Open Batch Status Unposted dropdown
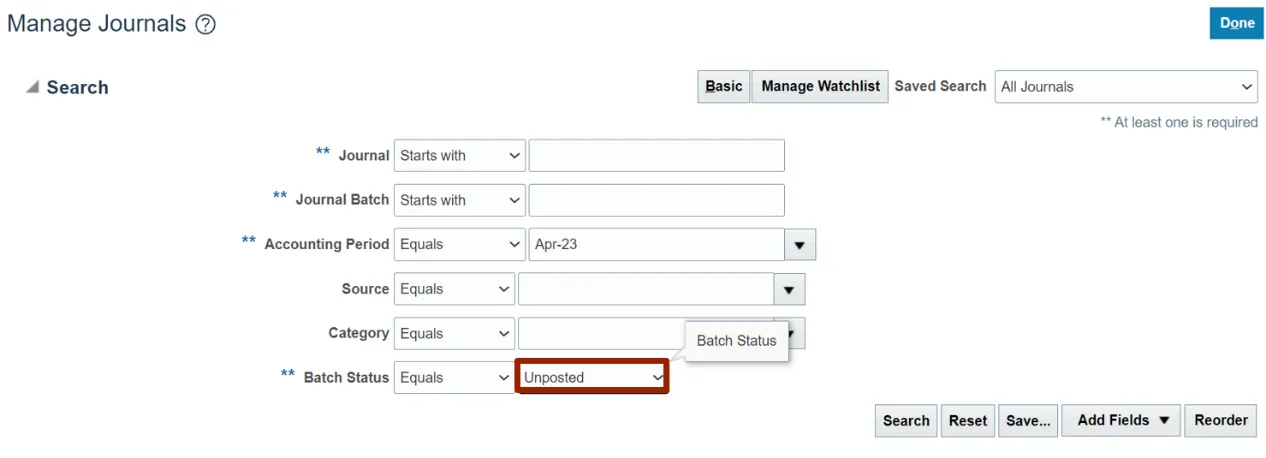Screen dimensions: 1266x458 592,378
